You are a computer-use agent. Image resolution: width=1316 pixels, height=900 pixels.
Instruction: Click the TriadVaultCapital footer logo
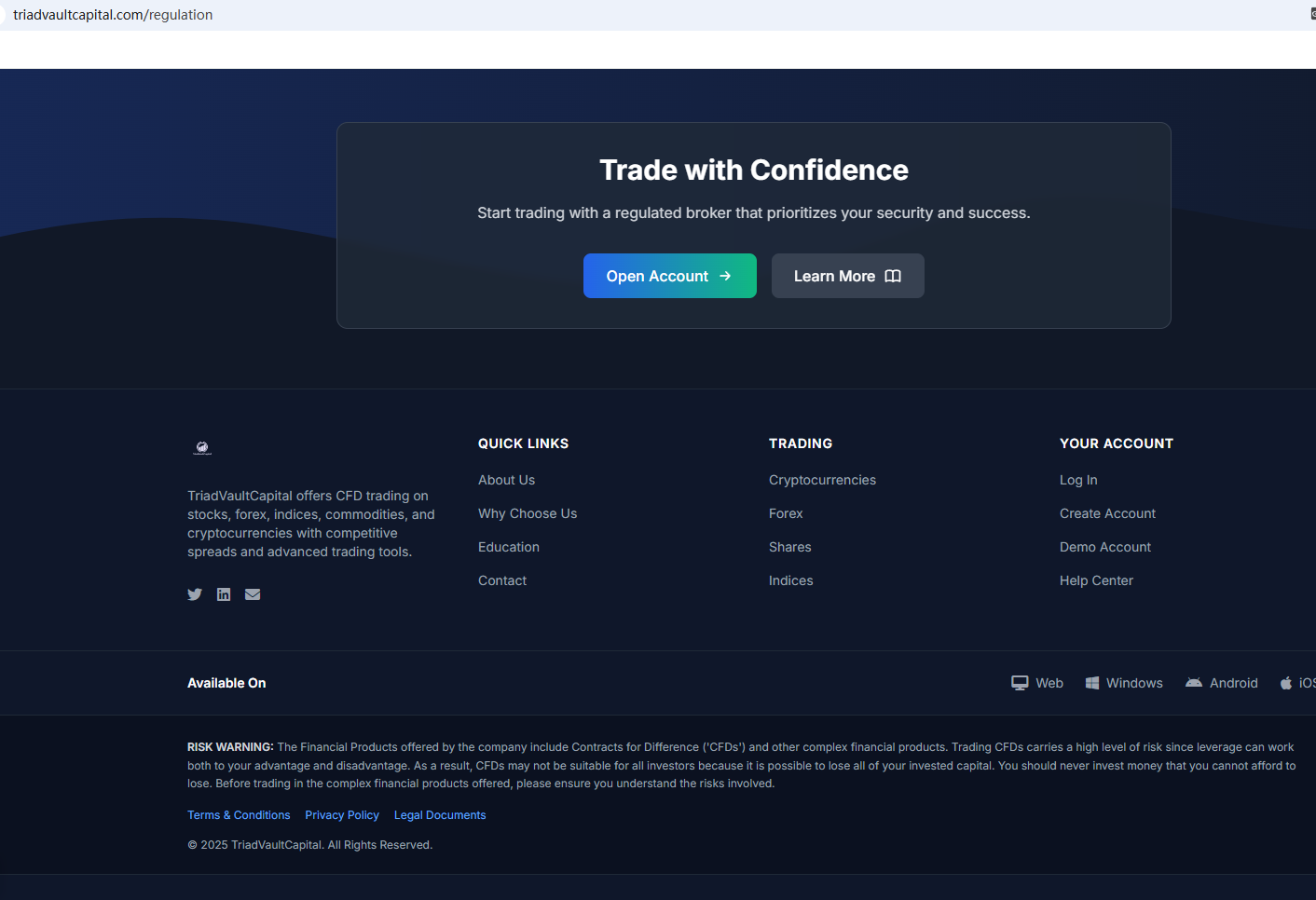coord(202,448)
